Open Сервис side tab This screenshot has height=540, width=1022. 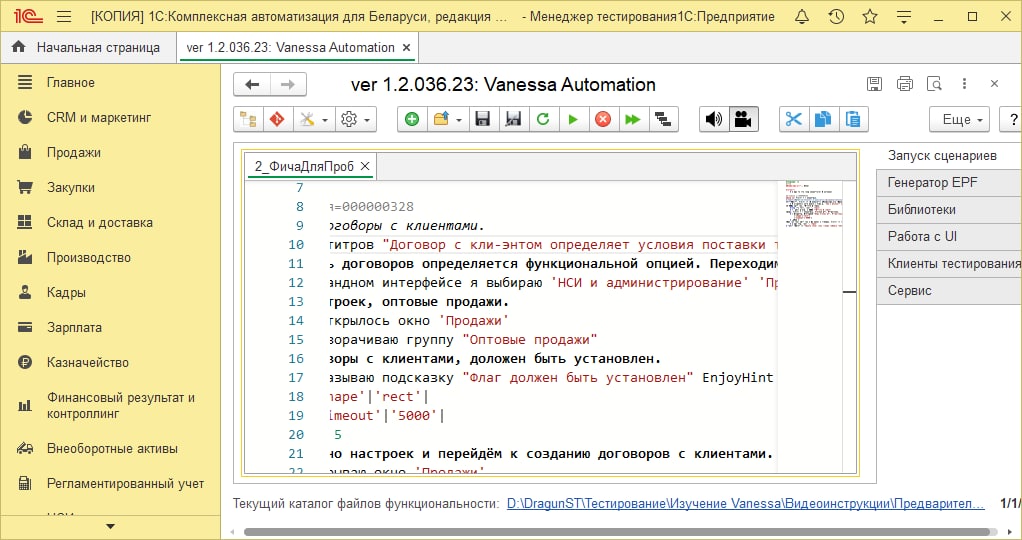tap(949, 291)
